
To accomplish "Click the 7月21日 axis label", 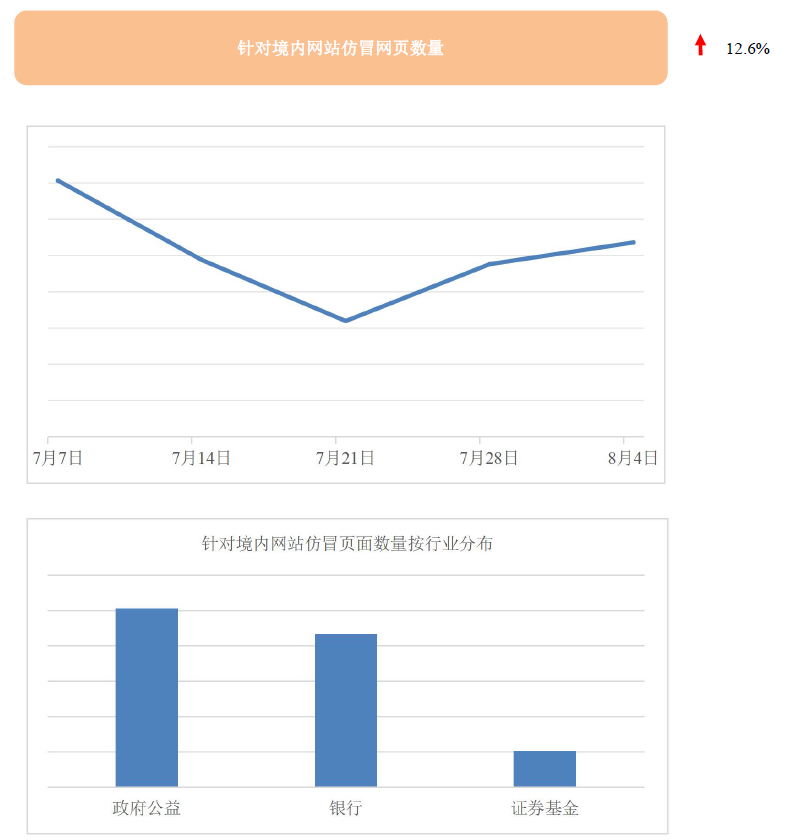I will click(x=345, y=458).
